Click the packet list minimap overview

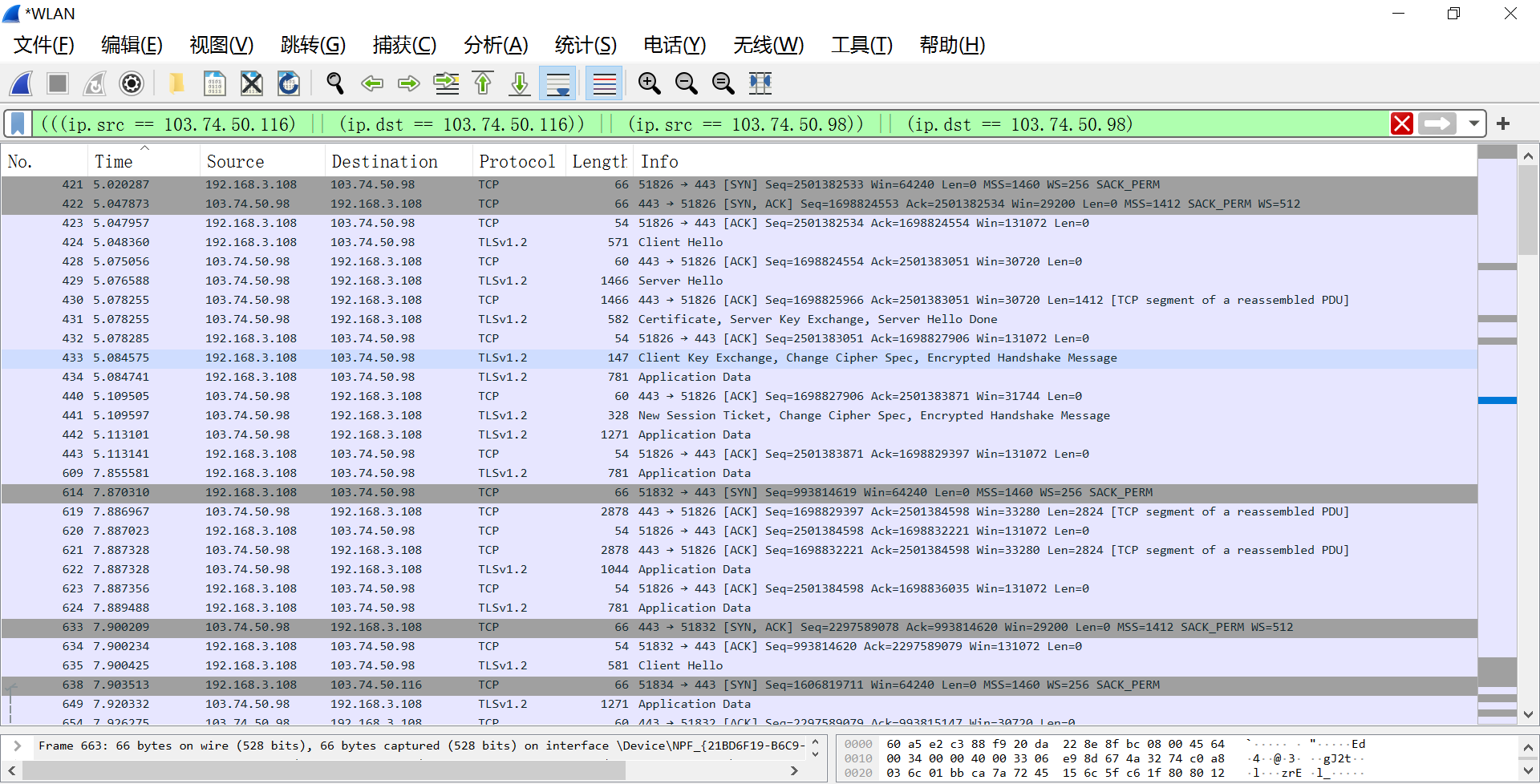1497,433
